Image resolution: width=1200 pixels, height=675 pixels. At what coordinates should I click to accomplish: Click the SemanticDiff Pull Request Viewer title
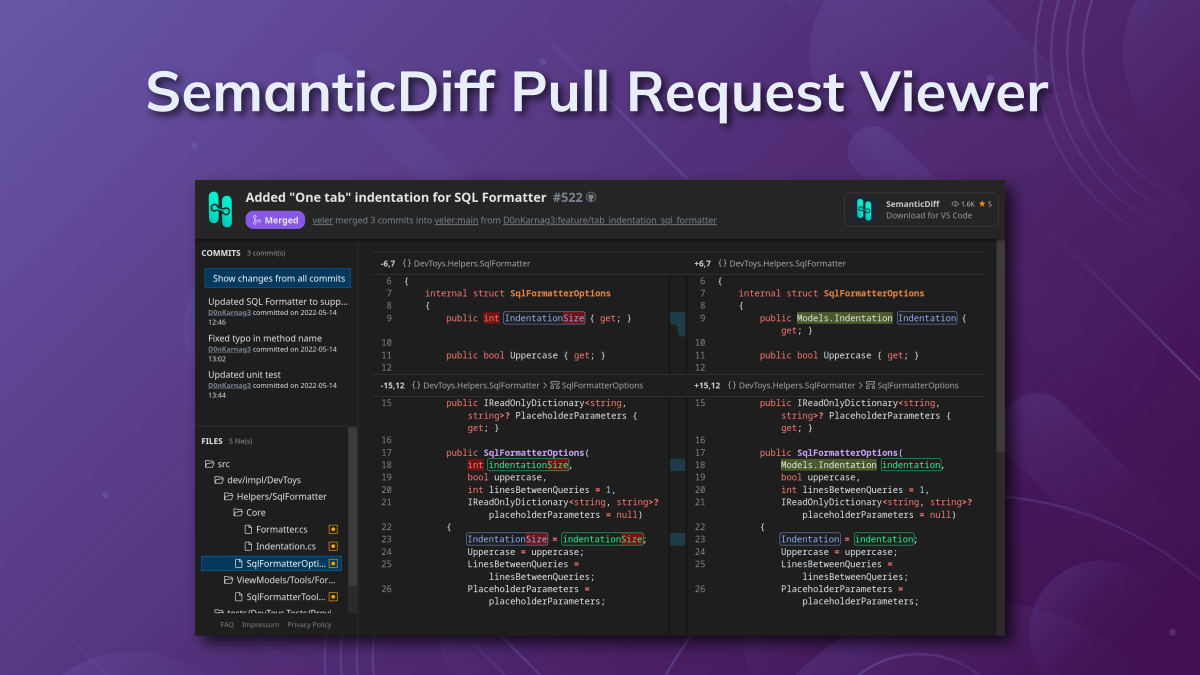click(597, 92)
